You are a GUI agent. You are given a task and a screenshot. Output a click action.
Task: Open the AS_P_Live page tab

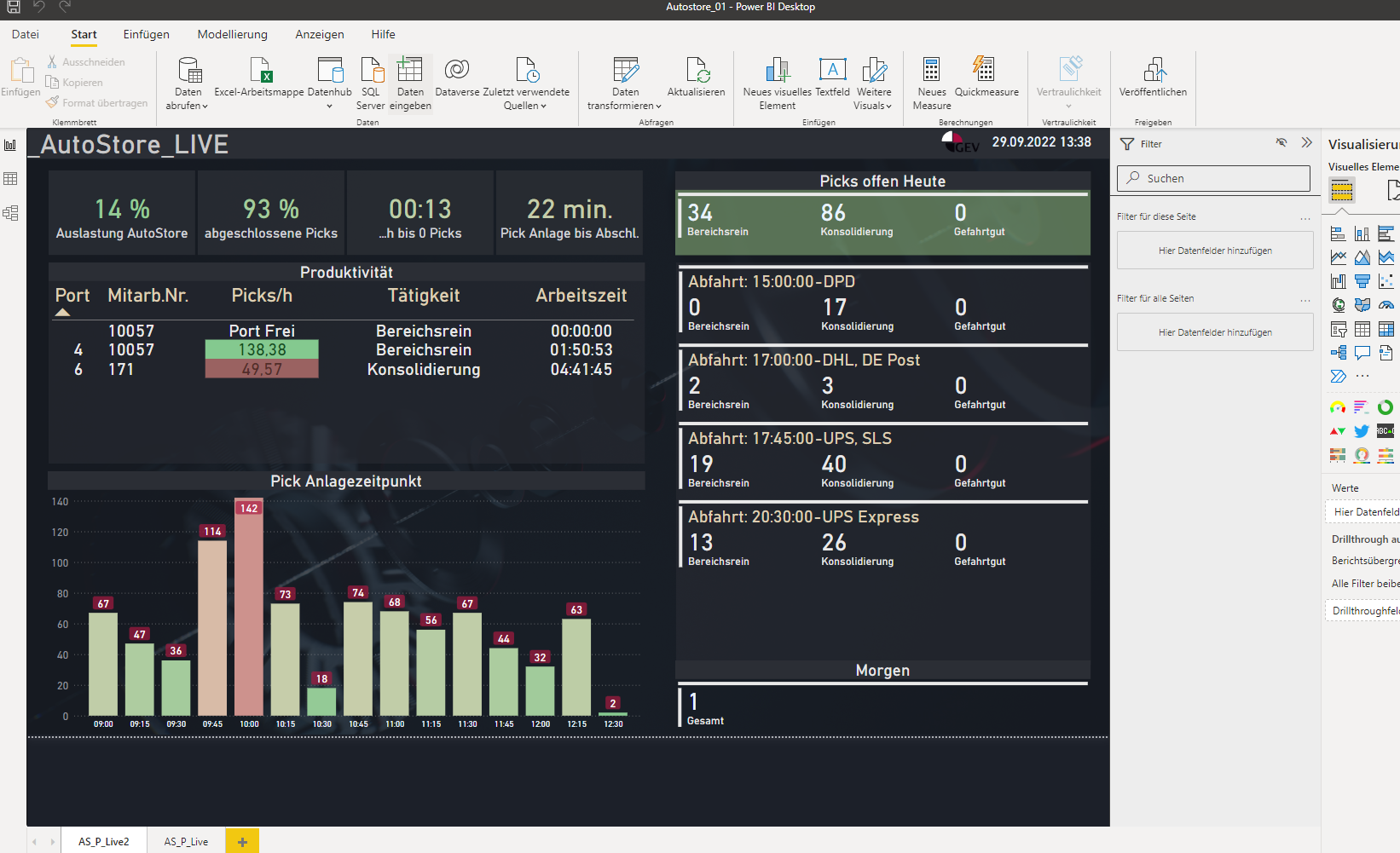pyautogui.click(x=186, y=841)
